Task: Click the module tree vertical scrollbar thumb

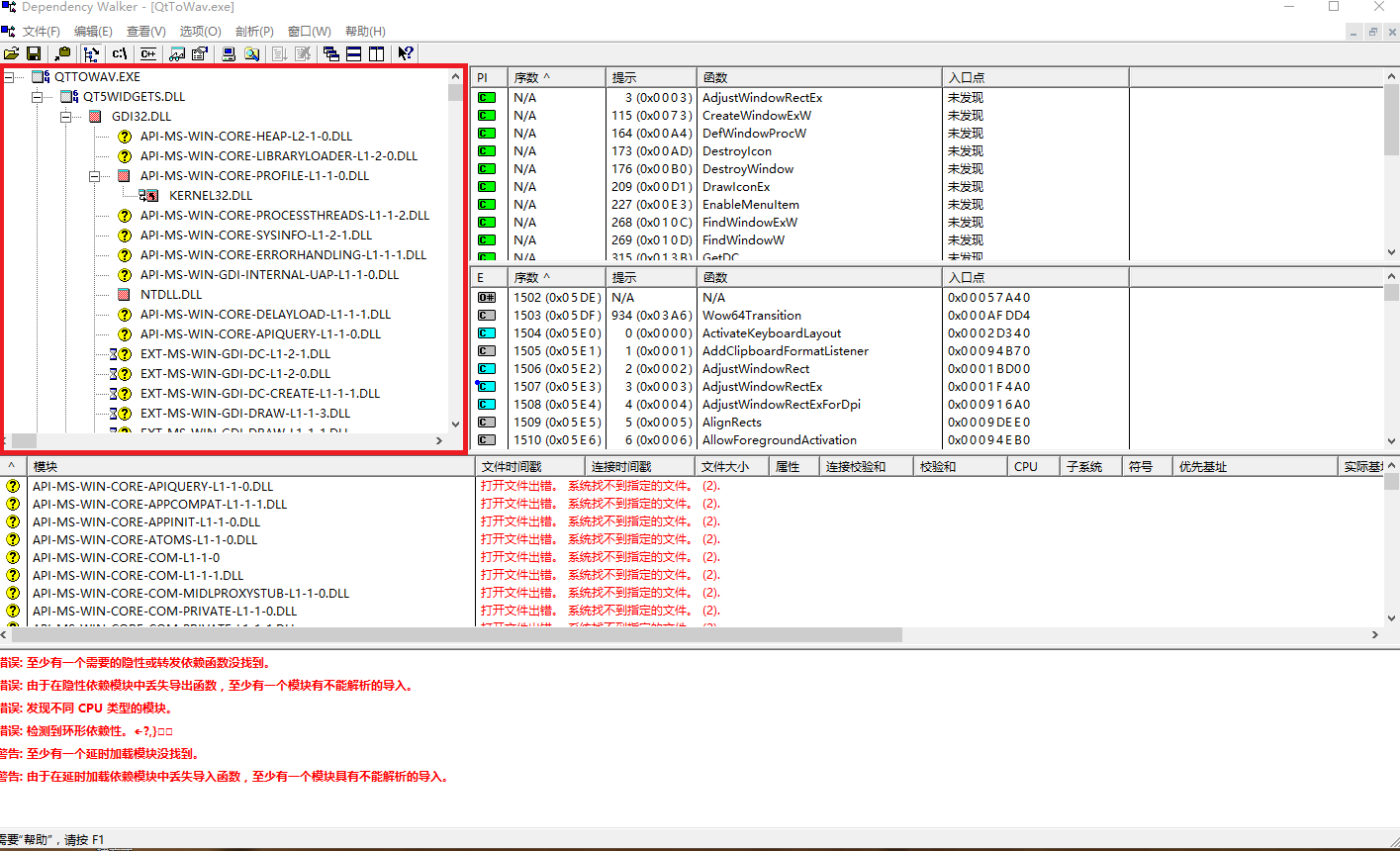Action: pos(455,93)
